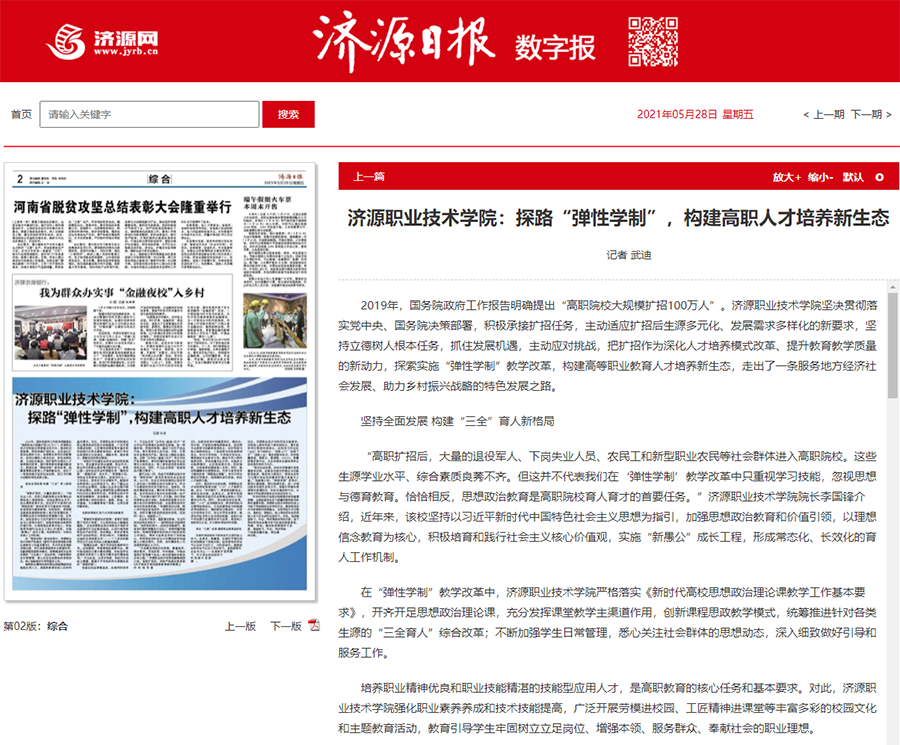Go to 下一版 next page
Screen dimensions: 900x745
[286, 626]
